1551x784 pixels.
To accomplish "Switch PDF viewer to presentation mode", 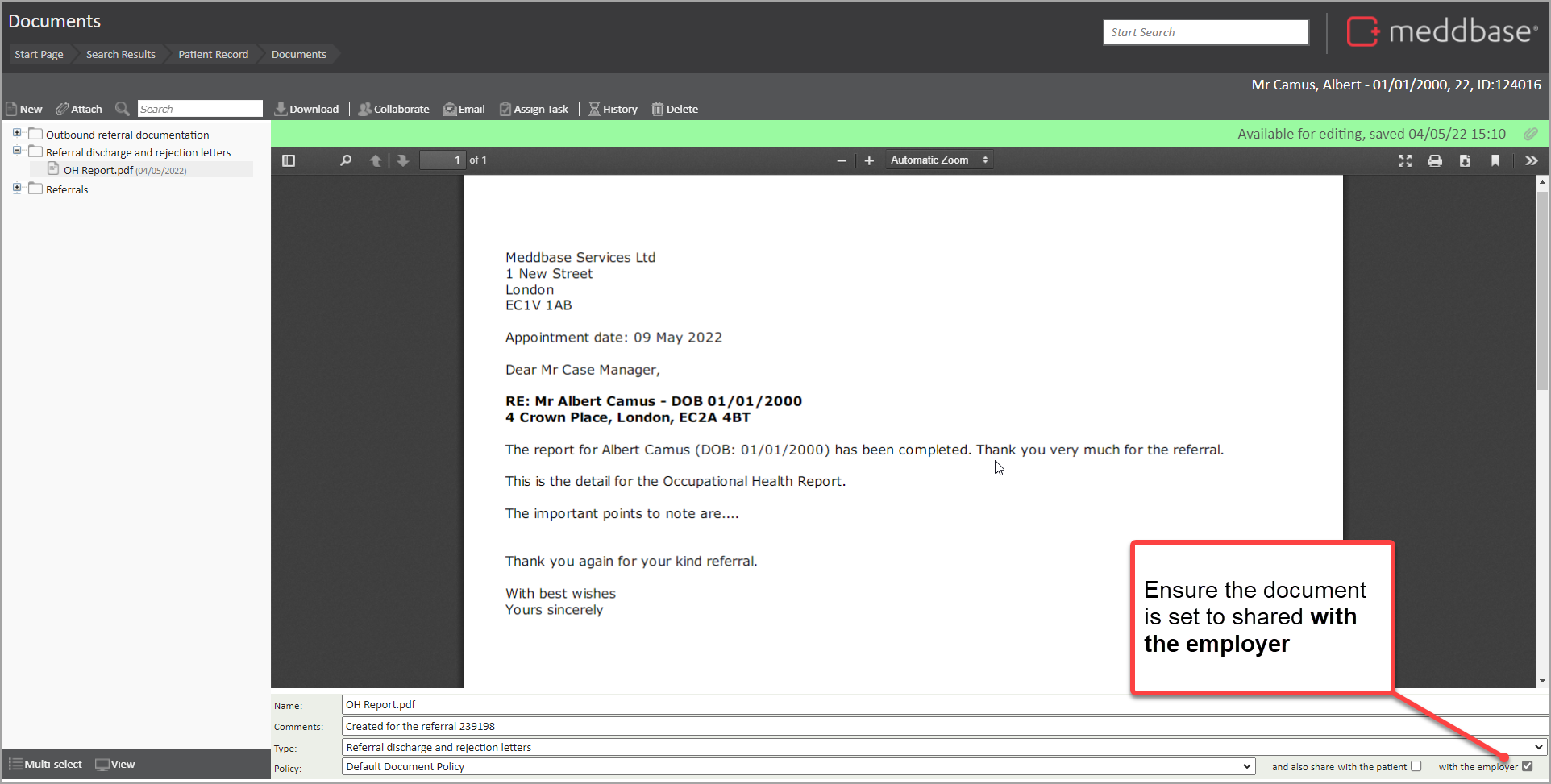I will pos(1404,160).
